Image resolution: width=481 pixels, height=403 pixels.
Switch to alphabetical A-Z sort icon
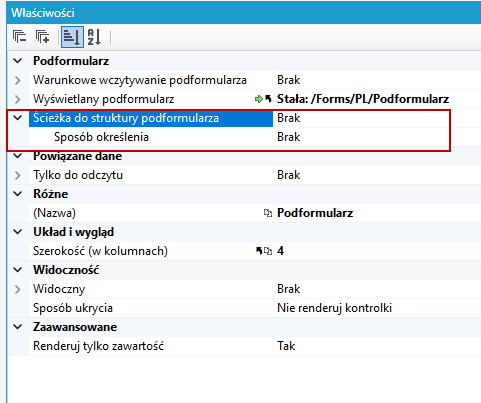coord(94,37)
